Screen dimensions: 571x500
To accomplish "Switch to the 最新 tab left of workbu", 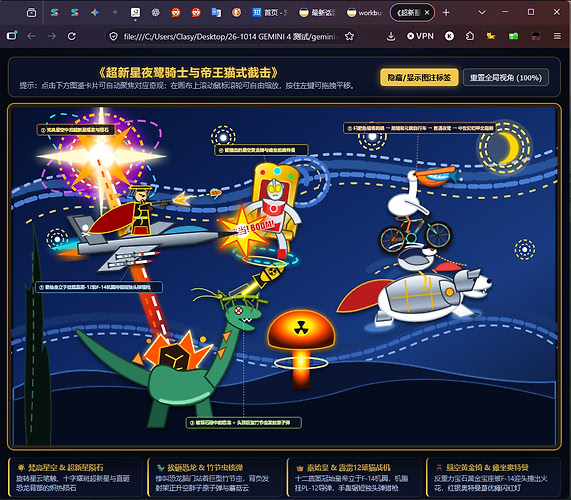I will [x=317, y=13].
